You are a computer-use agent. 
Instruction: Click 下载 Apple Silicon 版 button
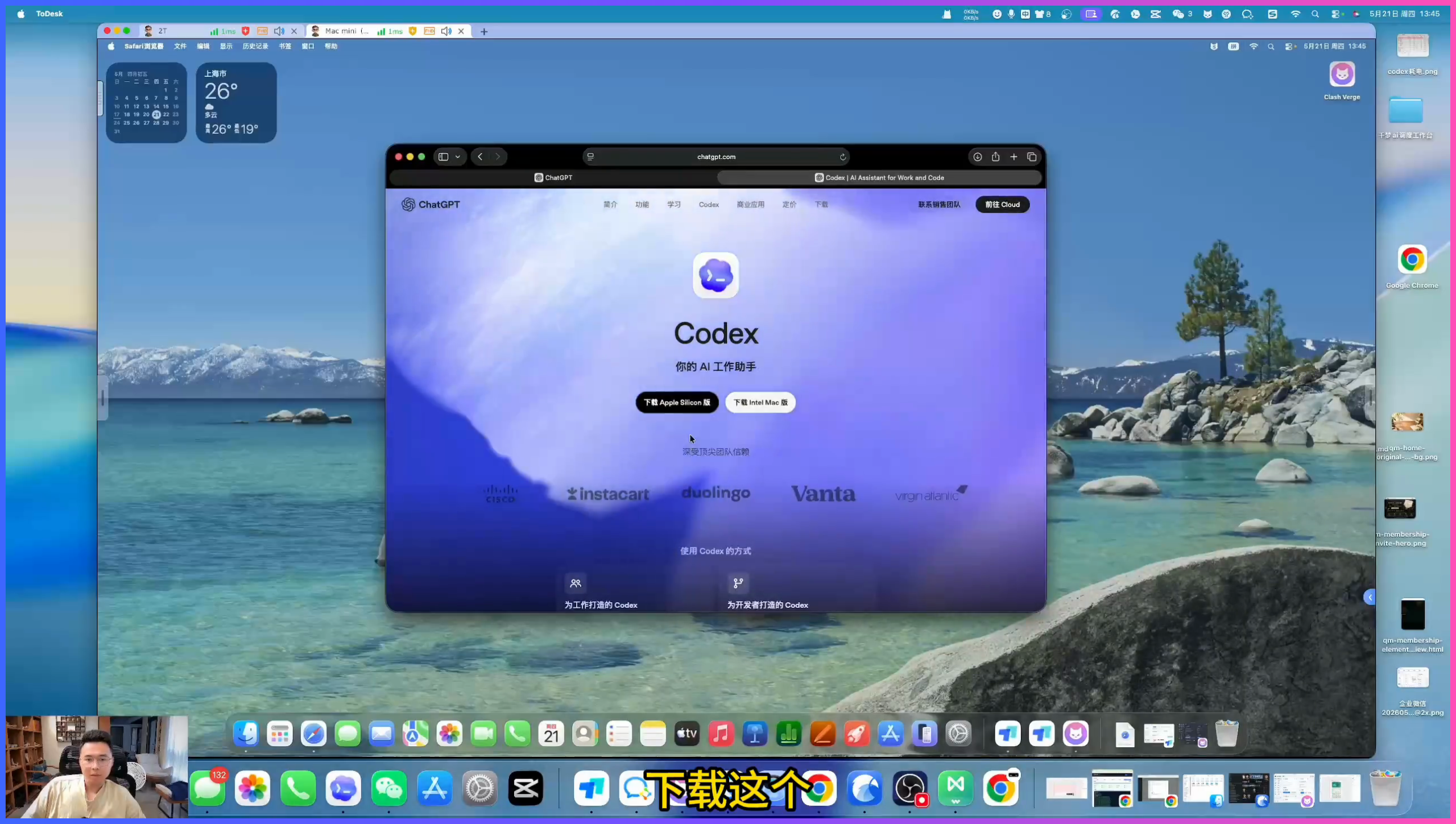[x=677, y=403]
